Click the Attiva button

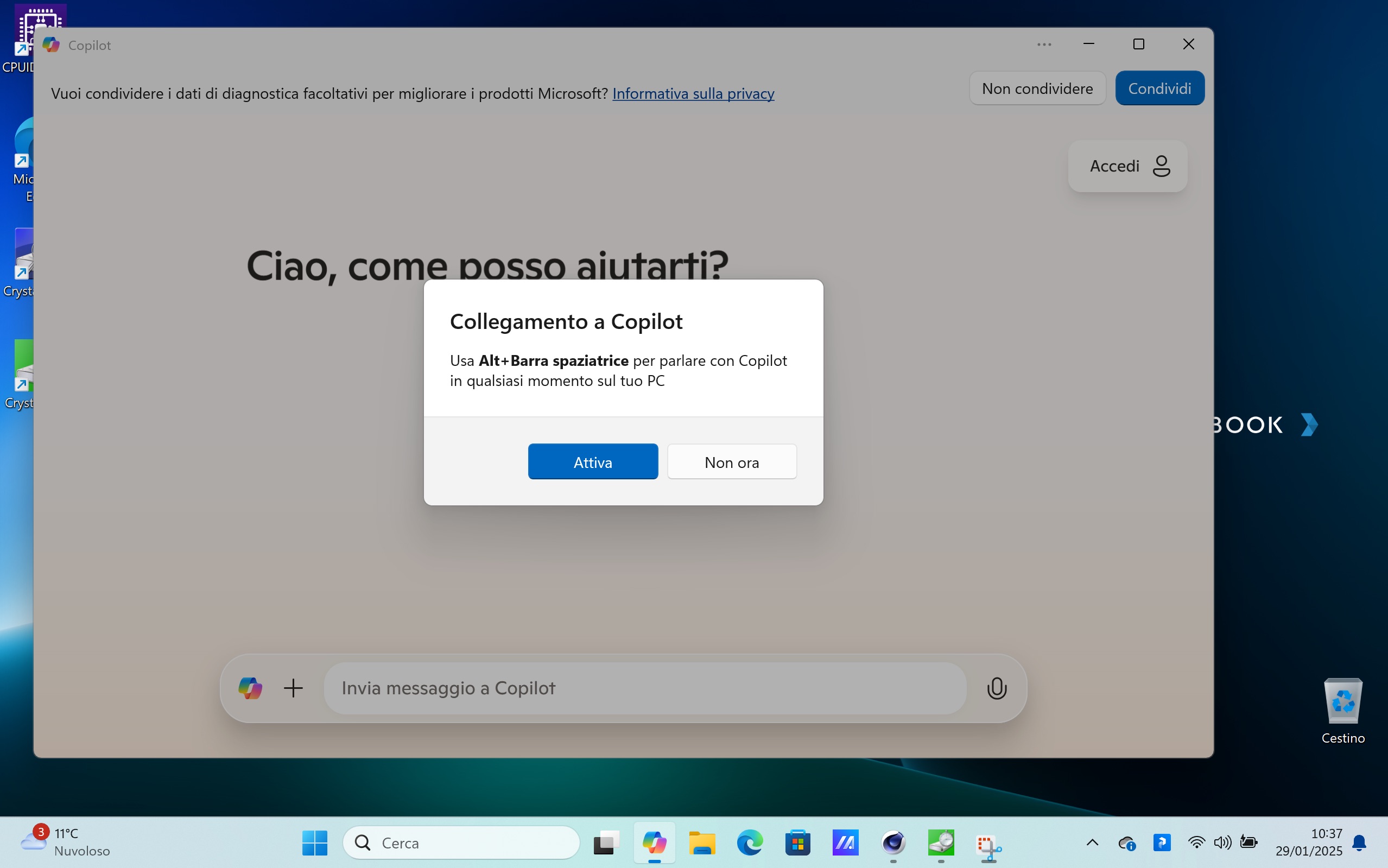point(592,461)
